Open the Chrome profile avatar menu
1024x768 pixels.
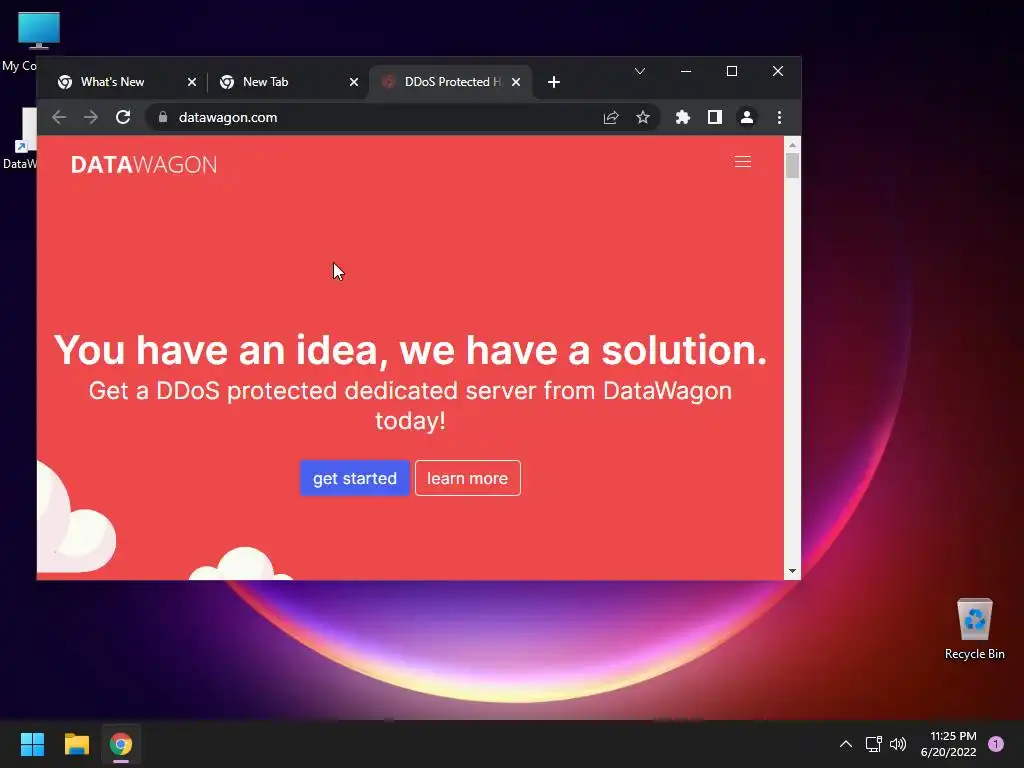click(746, 118)
